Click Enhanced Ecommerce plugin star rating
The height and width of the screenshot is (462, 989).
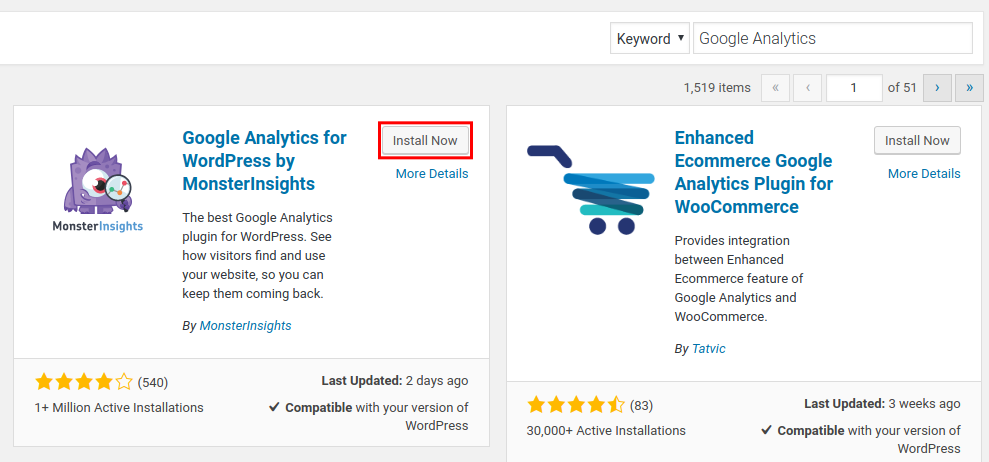tap(575, 405)
